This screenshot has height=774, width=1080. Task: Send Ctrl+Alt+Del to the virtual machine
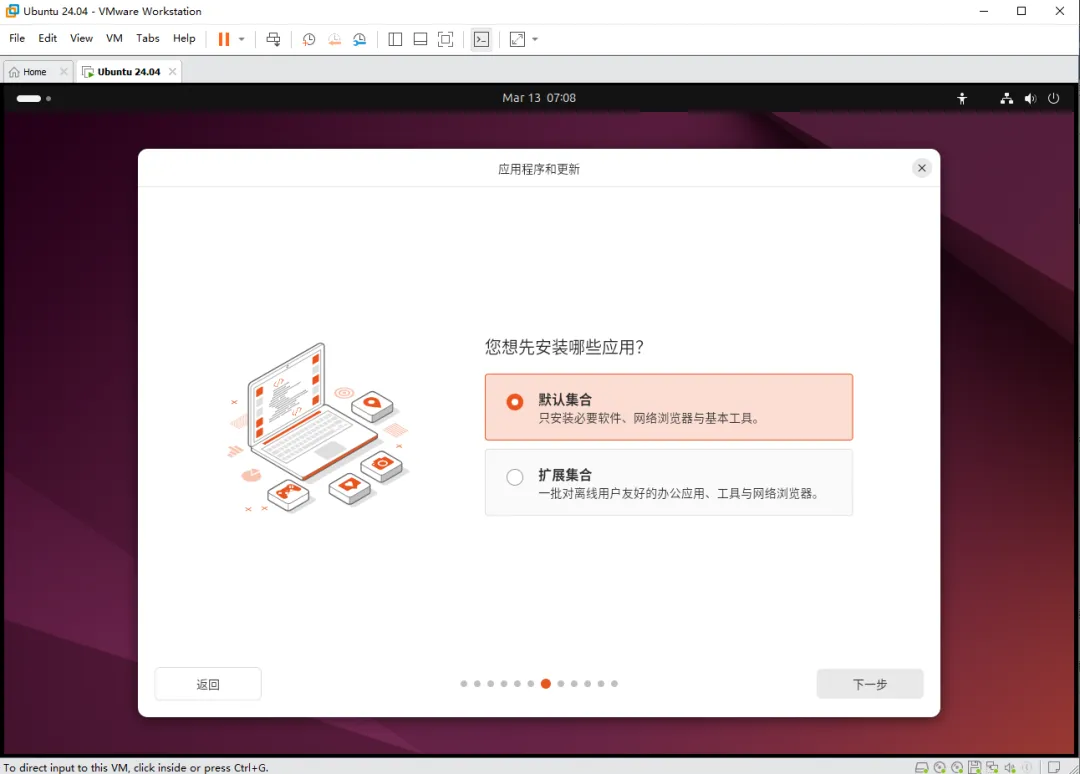click(x=273, y=39)
